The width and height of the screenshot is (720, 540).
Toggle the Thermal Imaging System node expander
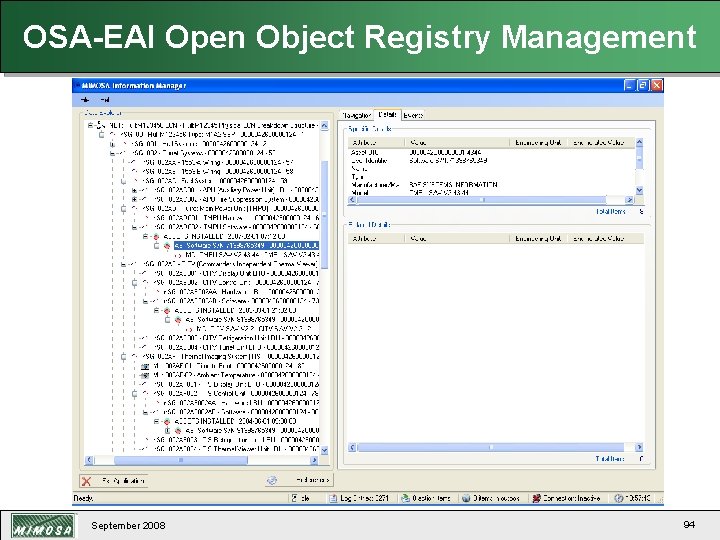pyautogui.click(x=124, y=357)
